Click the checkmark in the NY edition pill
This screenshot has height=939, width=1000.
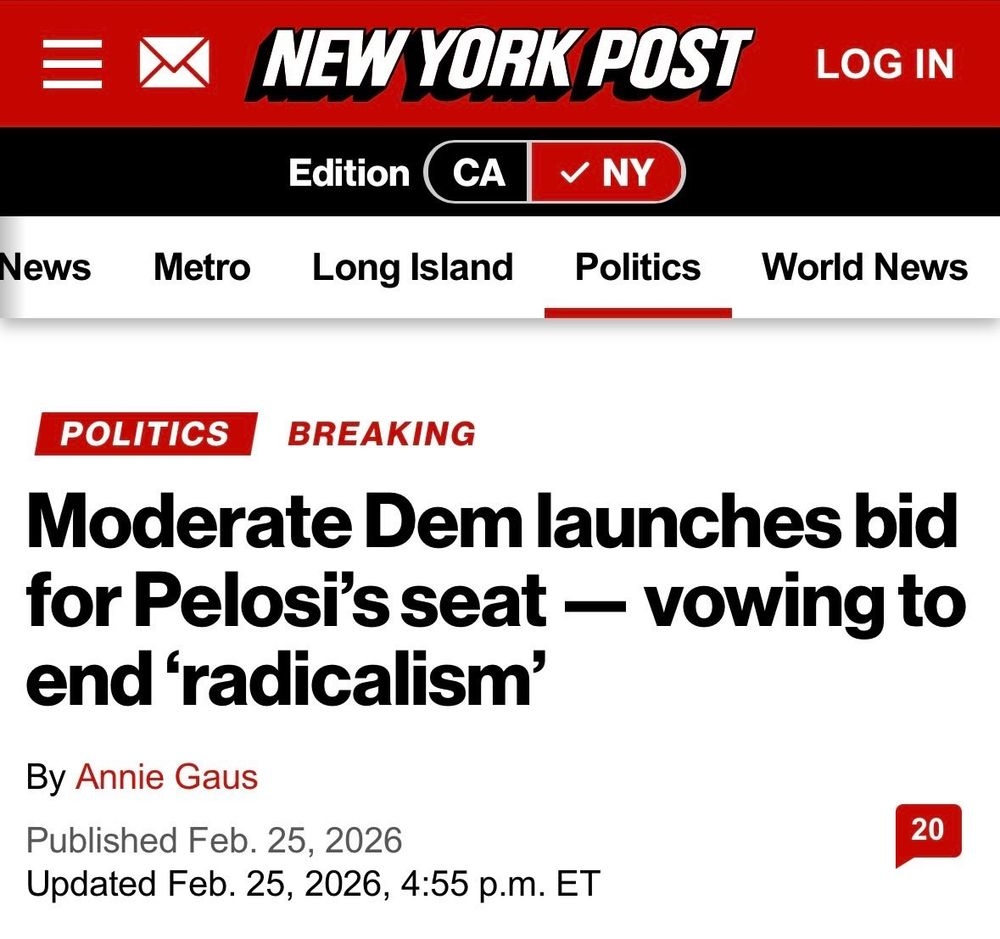(574, 173)
